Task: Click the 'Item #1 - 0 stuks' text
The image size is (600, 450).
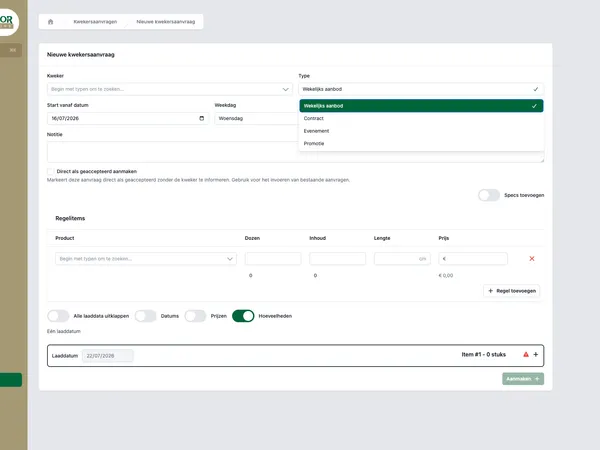Action: point(484,355)
